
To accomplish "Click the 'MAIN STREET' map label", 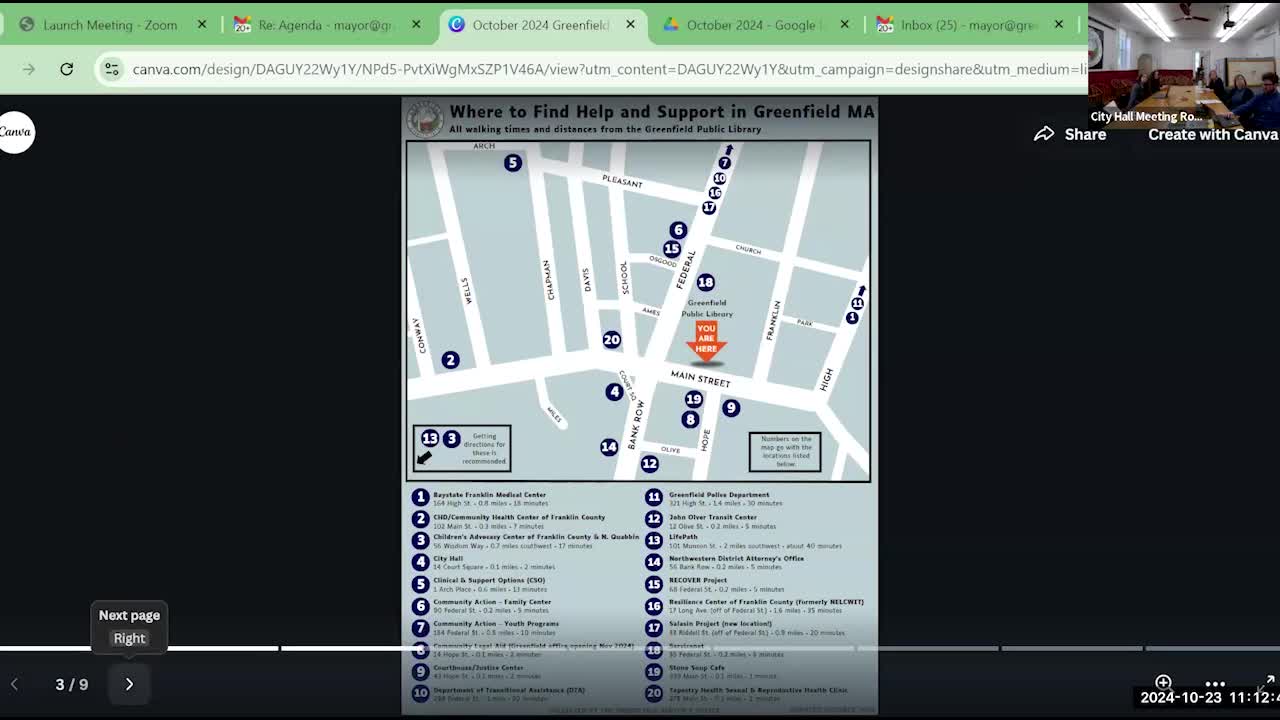I will click(x=700, y=379).
